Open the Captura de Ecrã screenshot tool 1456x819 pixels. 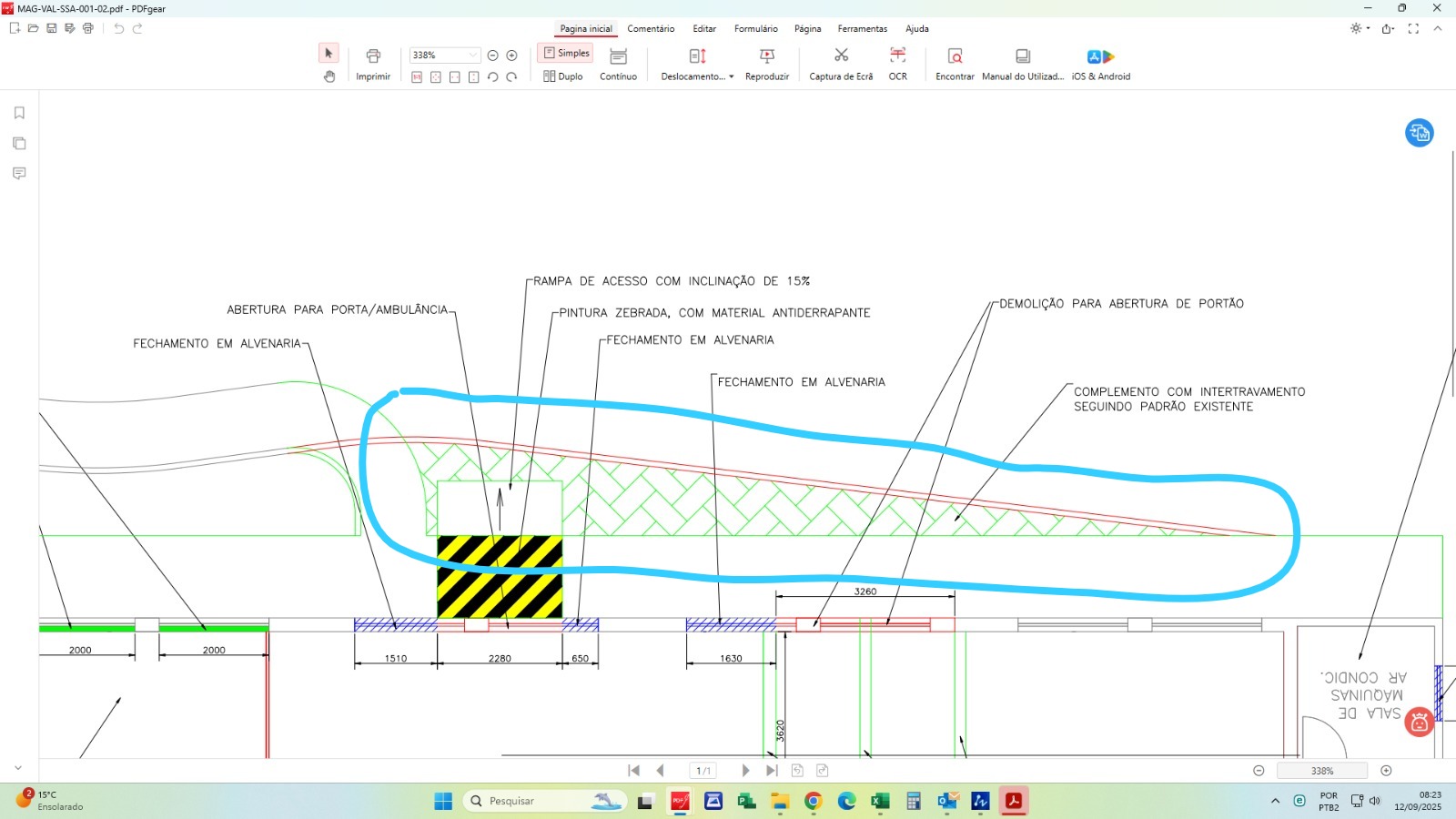[x=841, y=56]
